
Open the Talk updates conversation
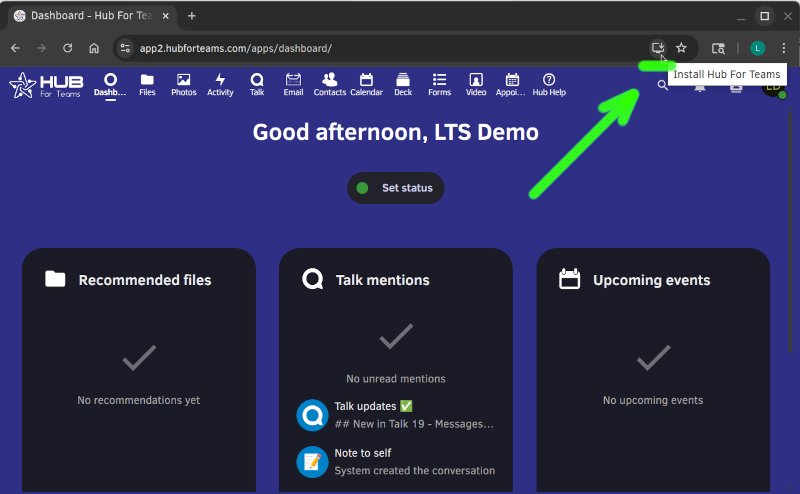395,415
